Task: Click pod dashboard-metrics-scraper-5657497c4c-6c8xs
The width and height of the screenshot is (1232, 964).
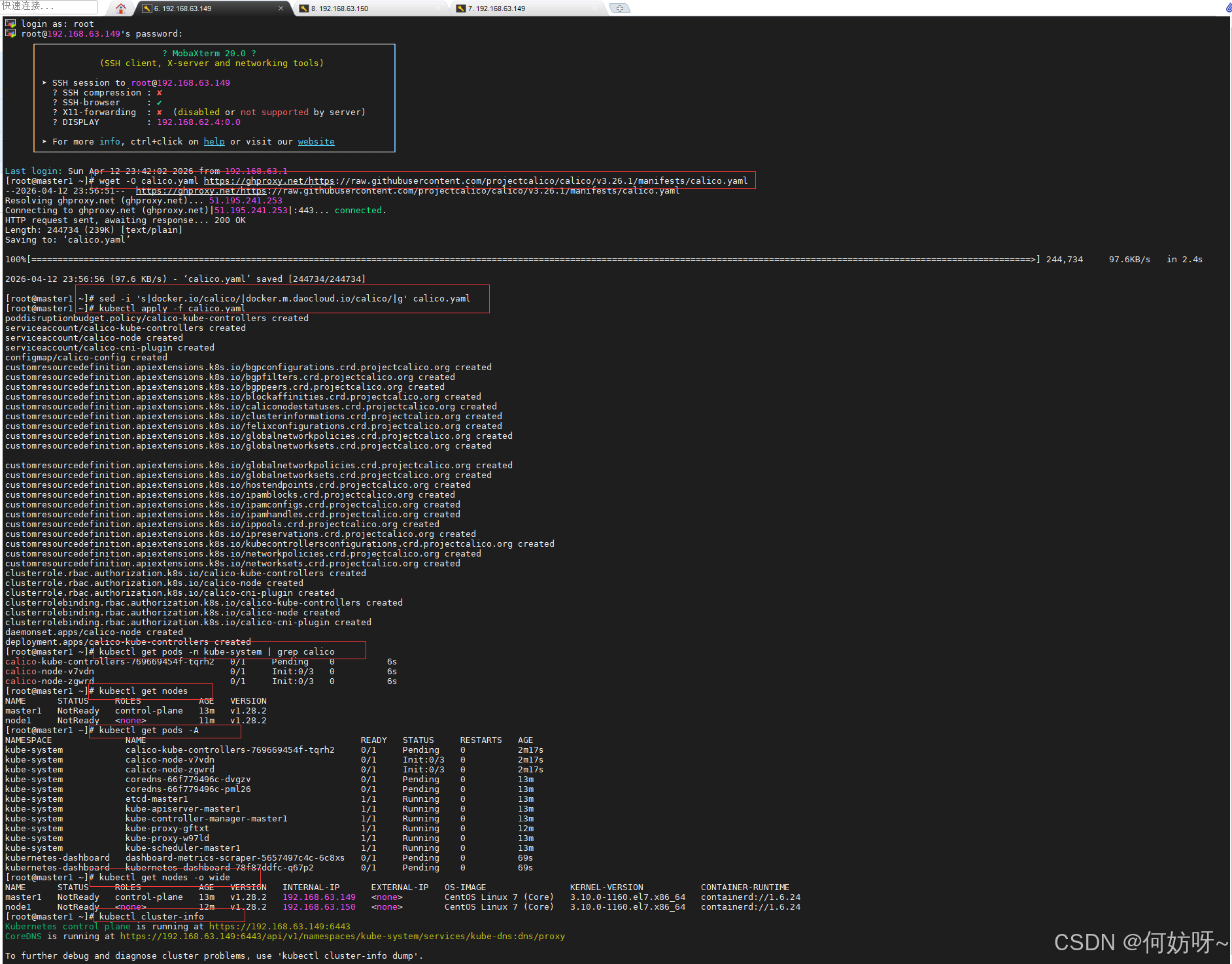Action: tap(235, 858)
